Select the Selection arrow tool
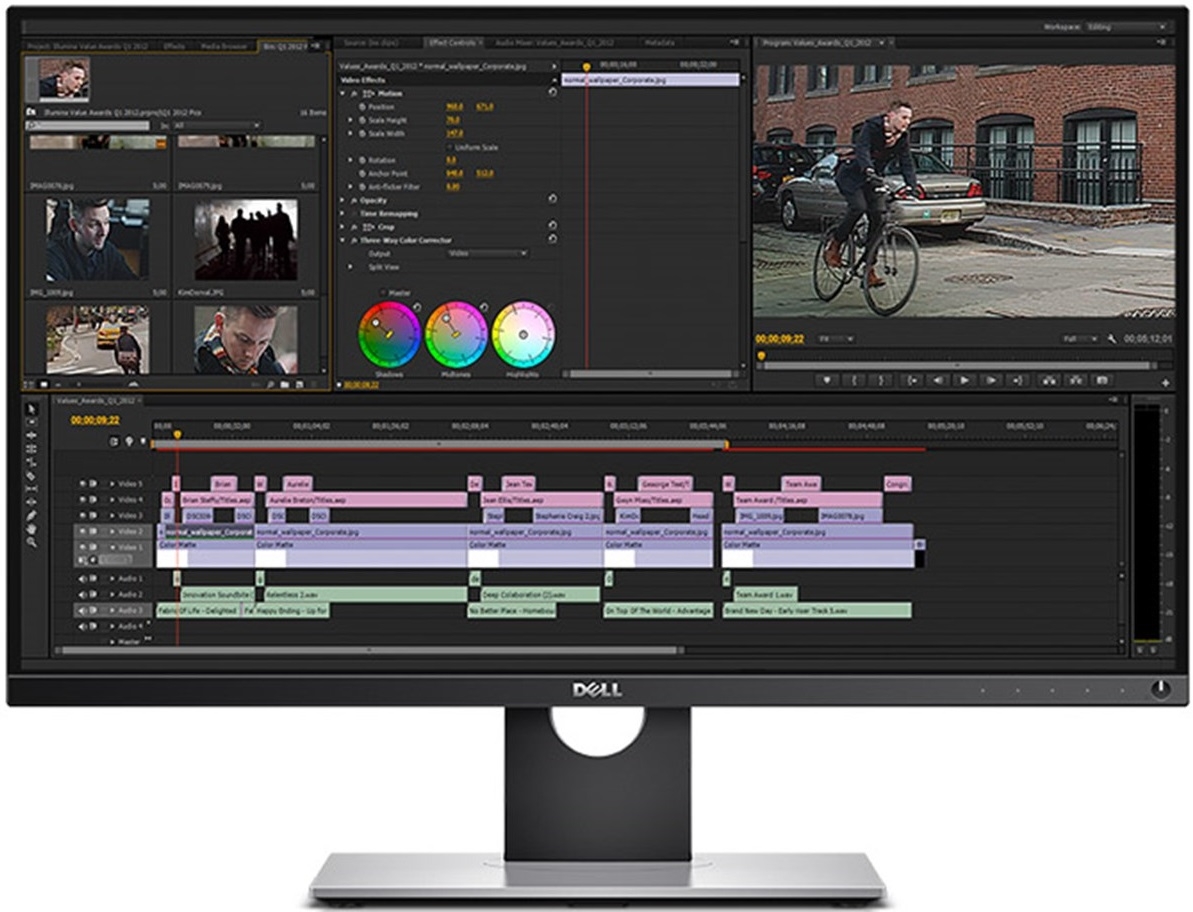This screenshot has height=912, width=1193. [x=31, y=409]
